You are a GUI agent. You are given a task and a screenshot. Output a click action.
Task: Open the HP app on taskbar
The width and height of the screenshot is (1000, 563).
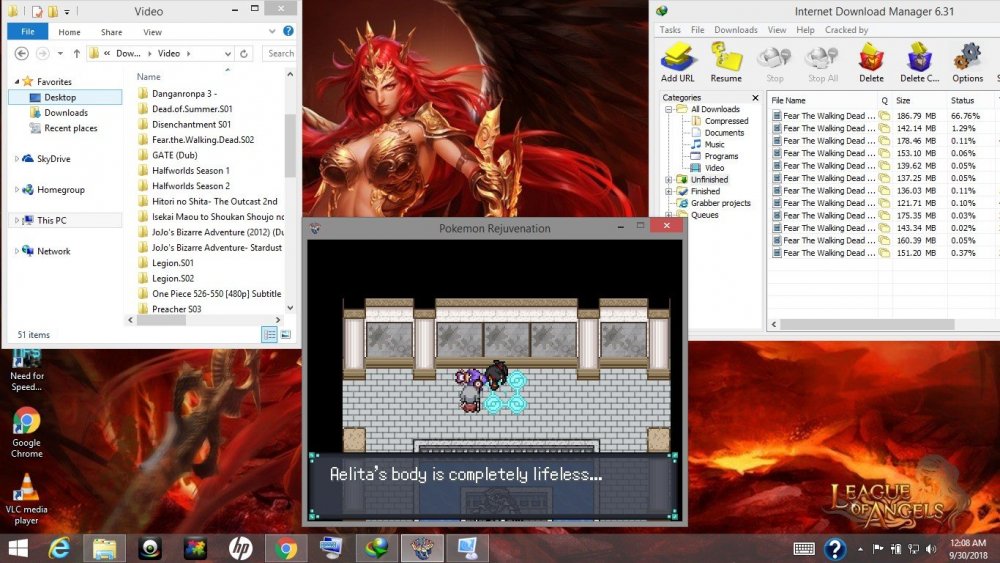coord(240,548)
